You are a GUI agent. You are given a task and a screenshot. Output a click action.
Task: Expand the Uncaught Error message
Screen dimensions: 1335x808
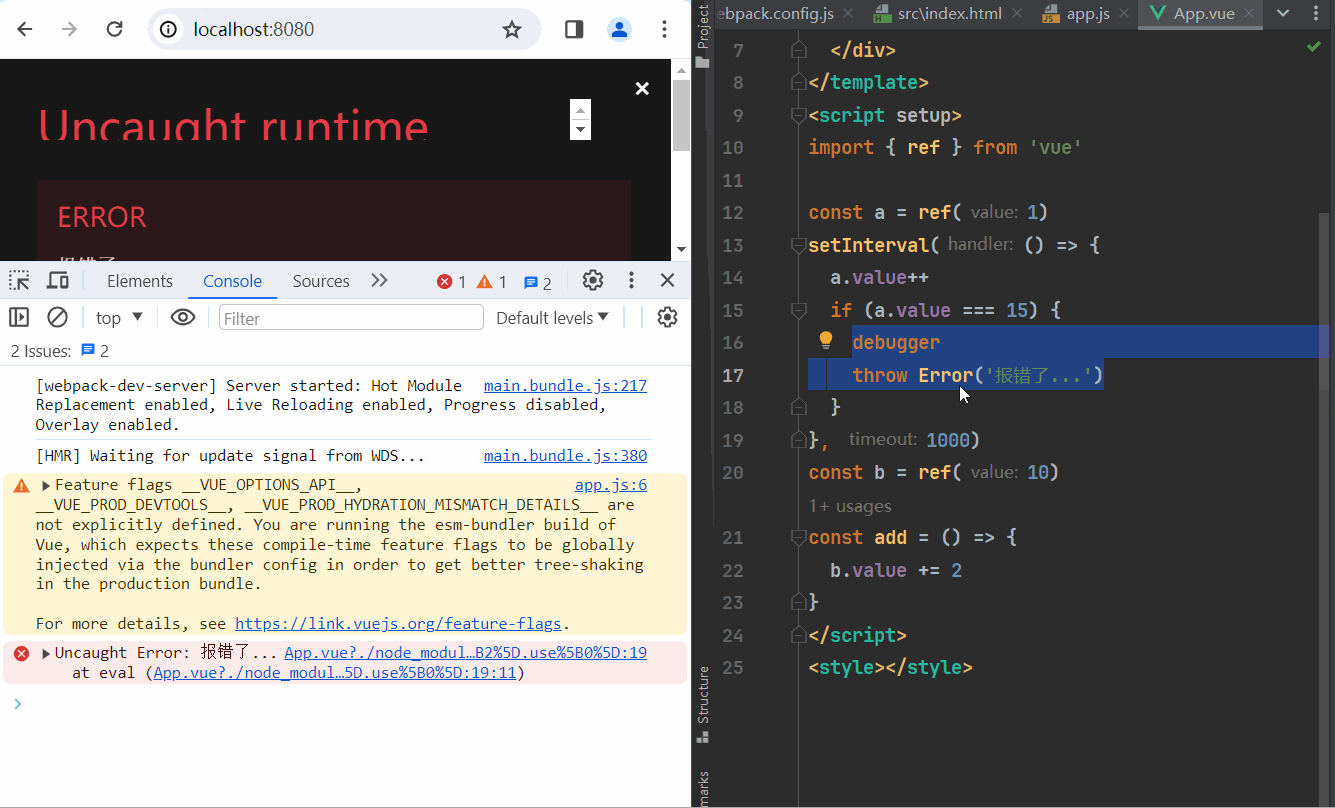(46, 653)
